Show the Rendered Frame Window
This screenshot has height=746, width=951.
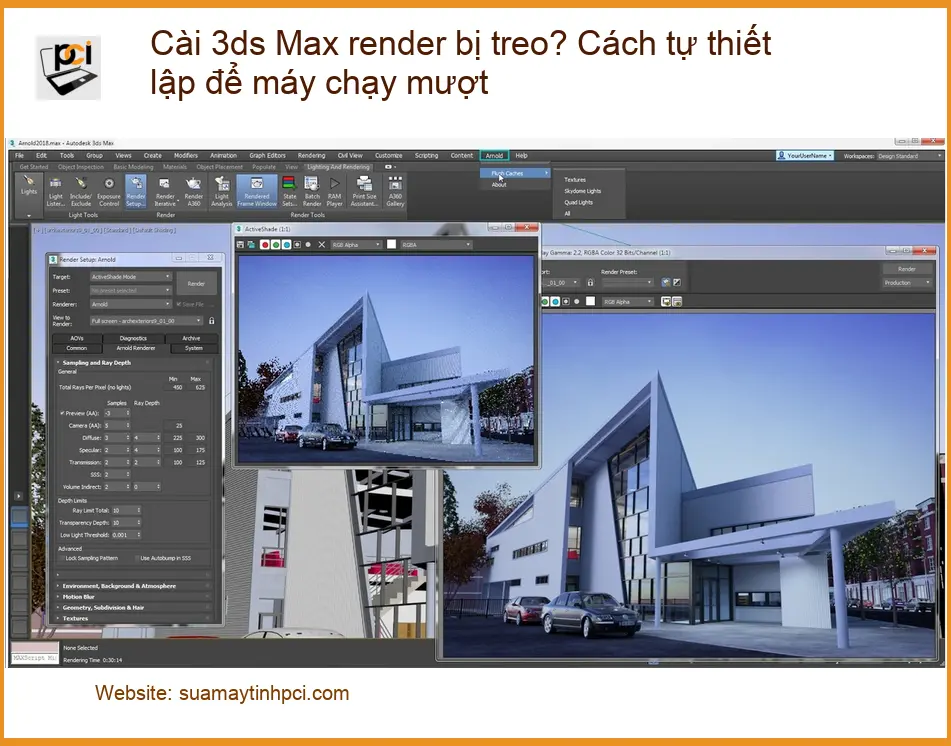[x=257, y=191]
